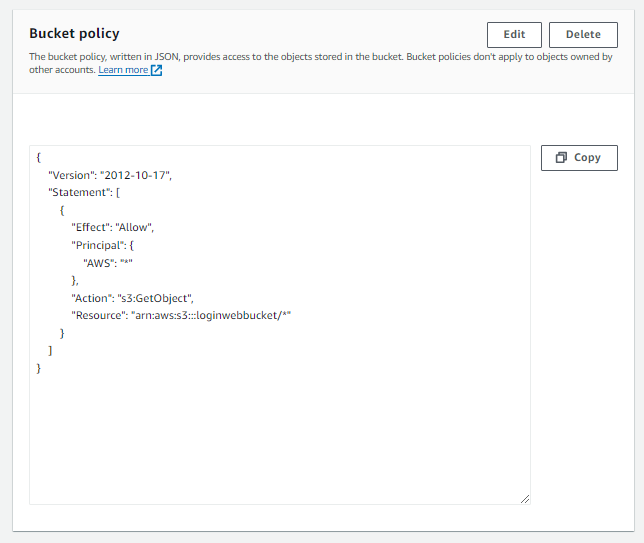Click the Edit bucket policy button
The image size is (644, 543).
click(514, 35)
